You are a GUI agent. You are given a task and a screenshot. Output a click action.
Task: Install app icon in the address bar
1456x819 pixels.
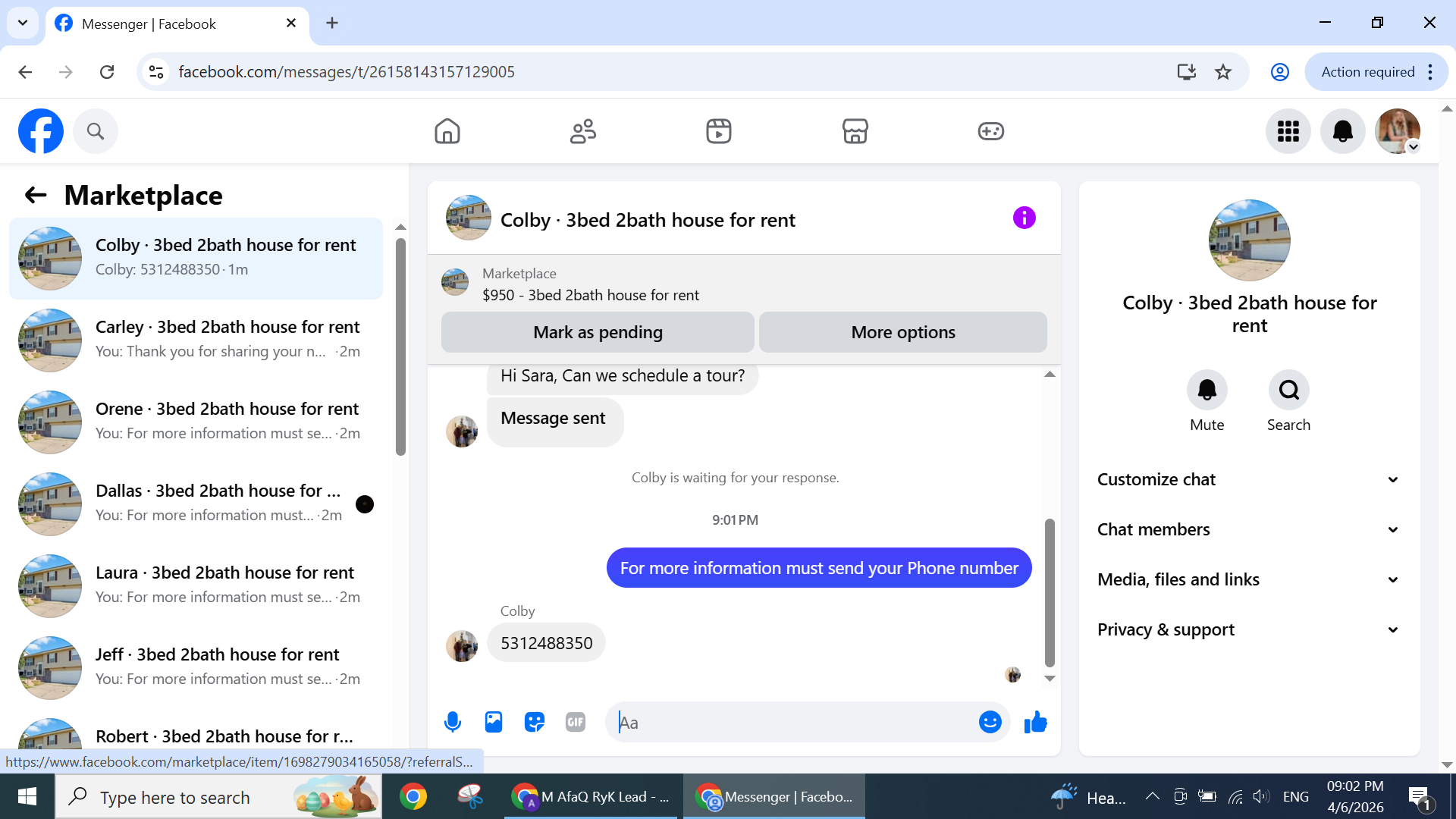coord(1187,72)
